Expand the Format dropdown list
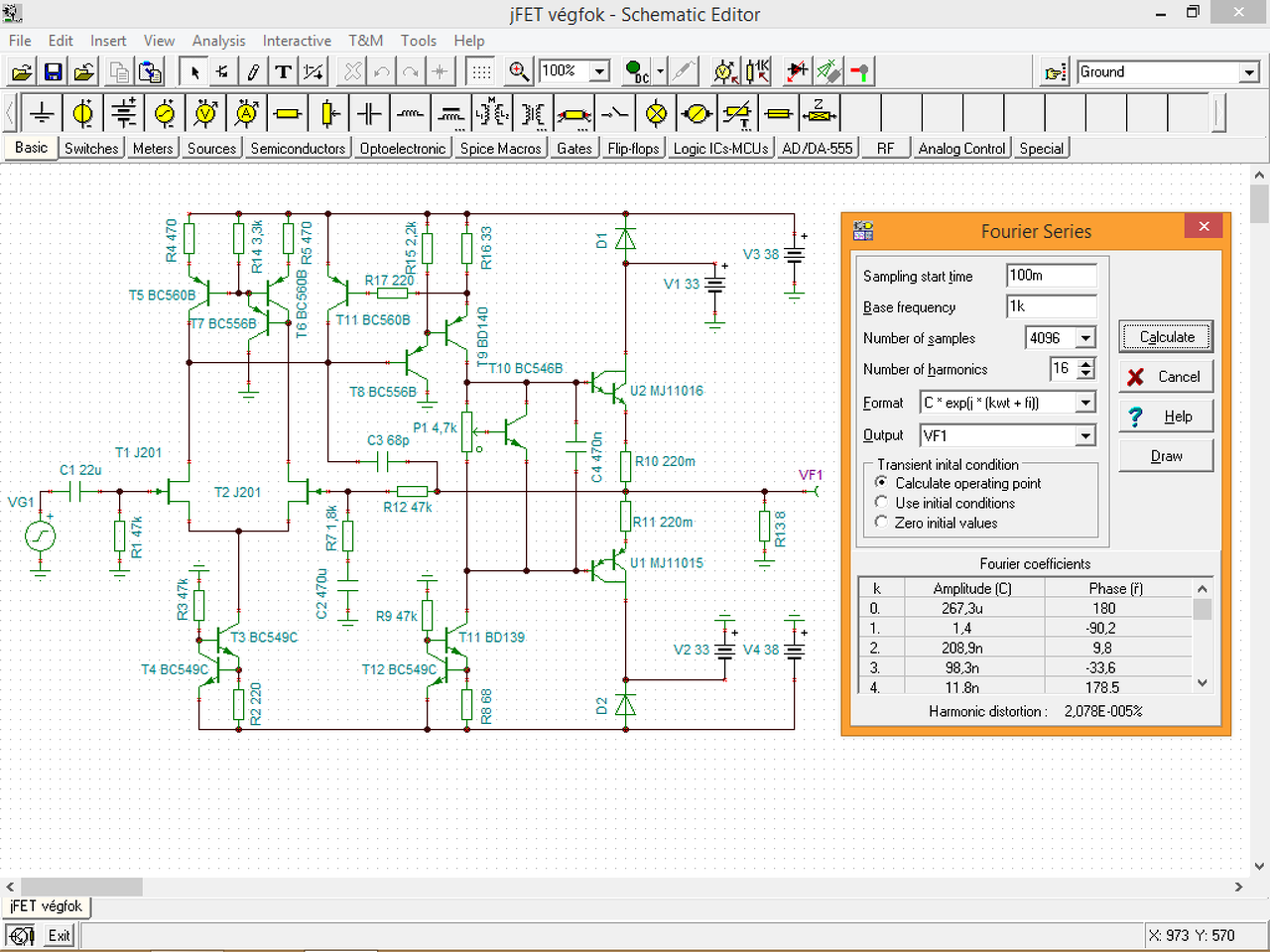 [x=1085, y=403]
